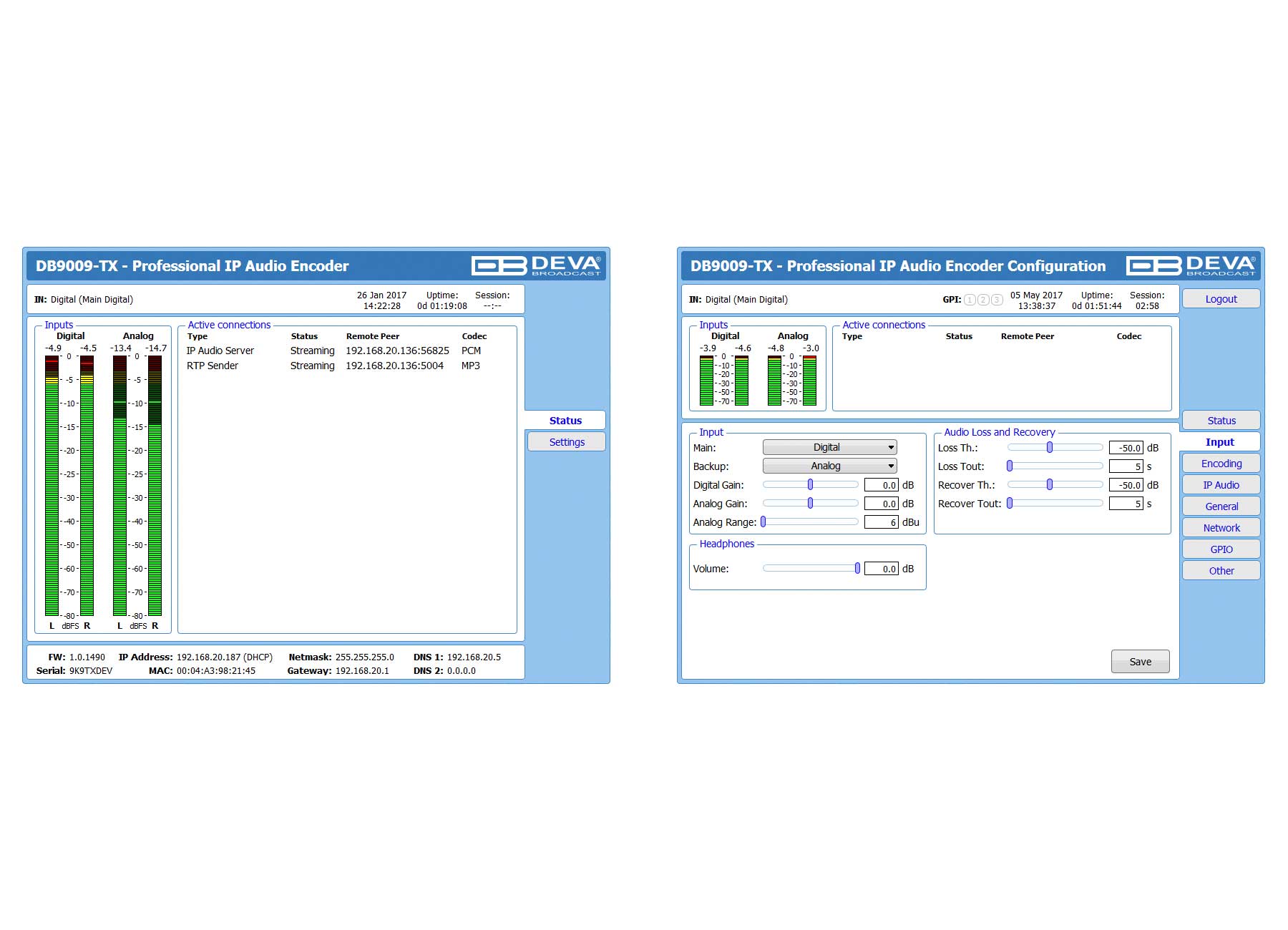Adjust the Headphones Volume slider
Viewport: 1288px width, 930px height.
point(811,568)
